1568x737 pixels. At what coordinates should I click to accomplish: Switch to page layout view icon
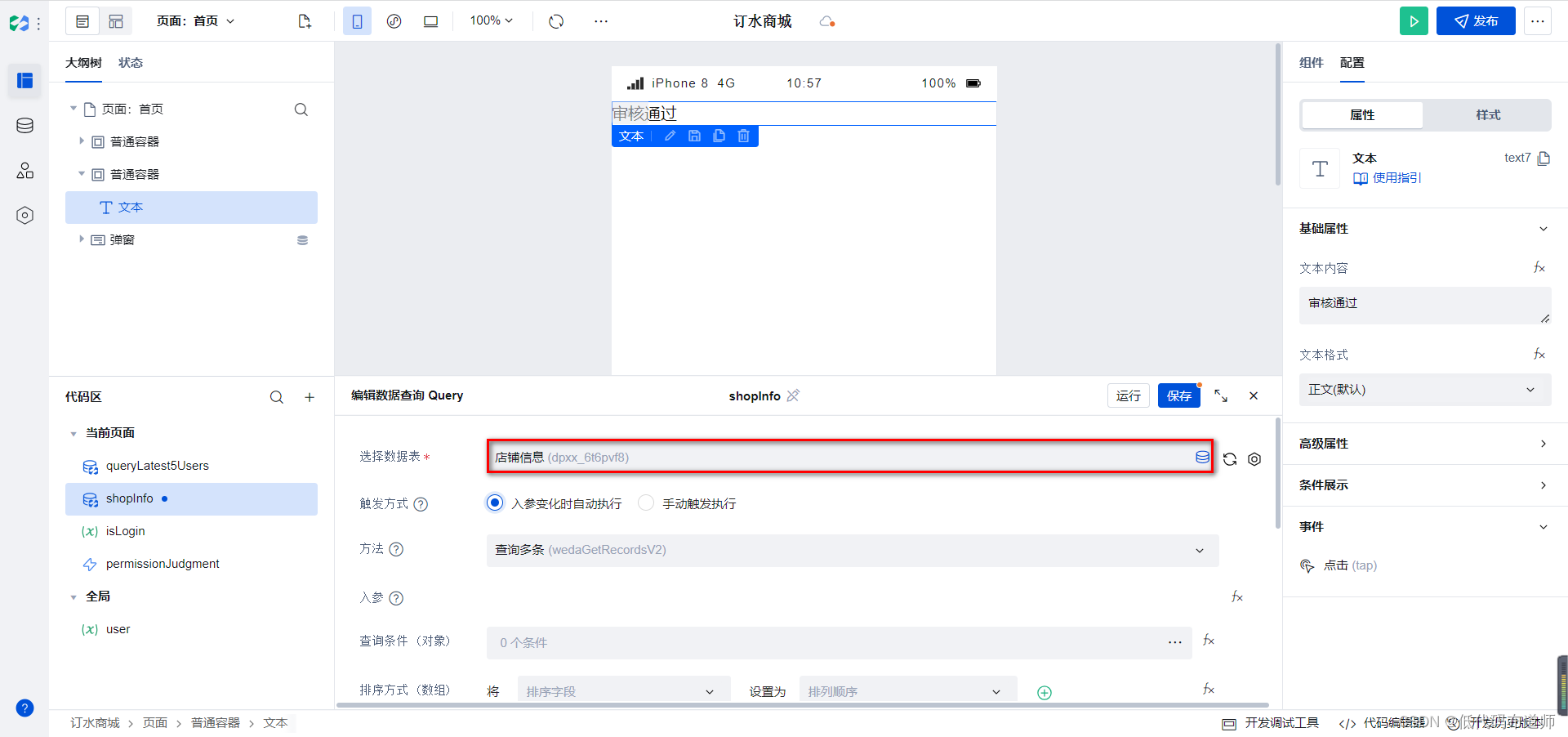pyautogui.click(x=82, y=21)
